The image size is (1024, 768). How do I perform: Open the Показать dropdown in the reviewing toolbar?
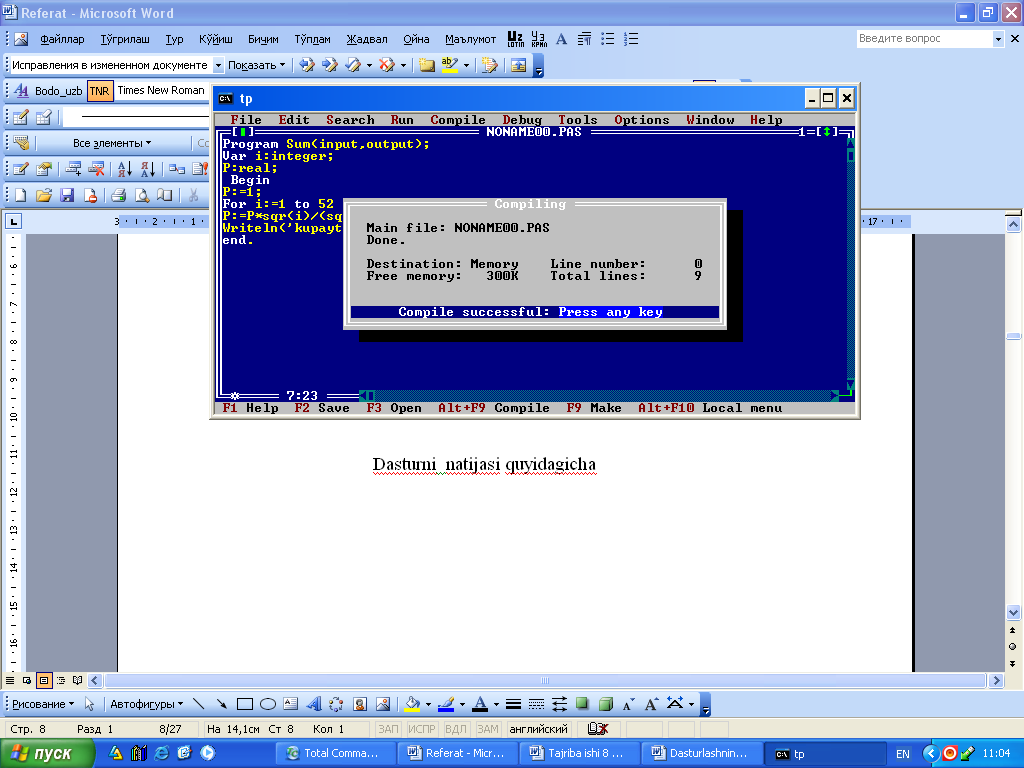pyautogui.click(x=256, y=65)
